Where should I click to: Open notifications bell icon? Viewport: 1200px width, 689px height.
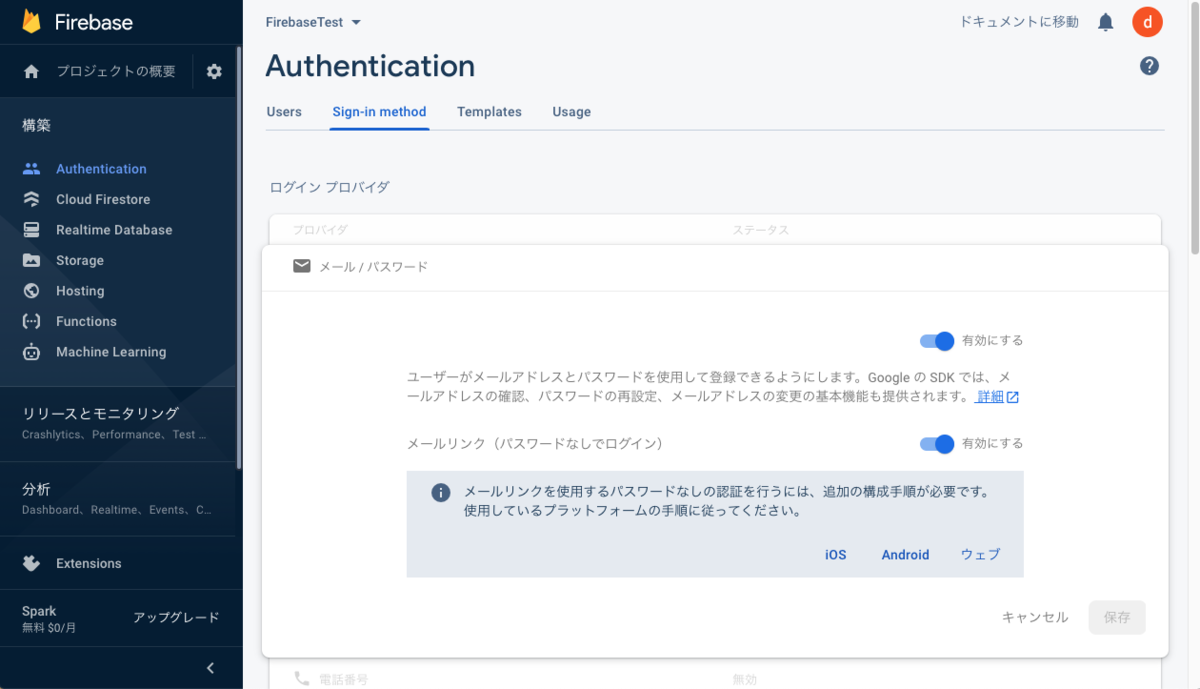point(1106,22)
